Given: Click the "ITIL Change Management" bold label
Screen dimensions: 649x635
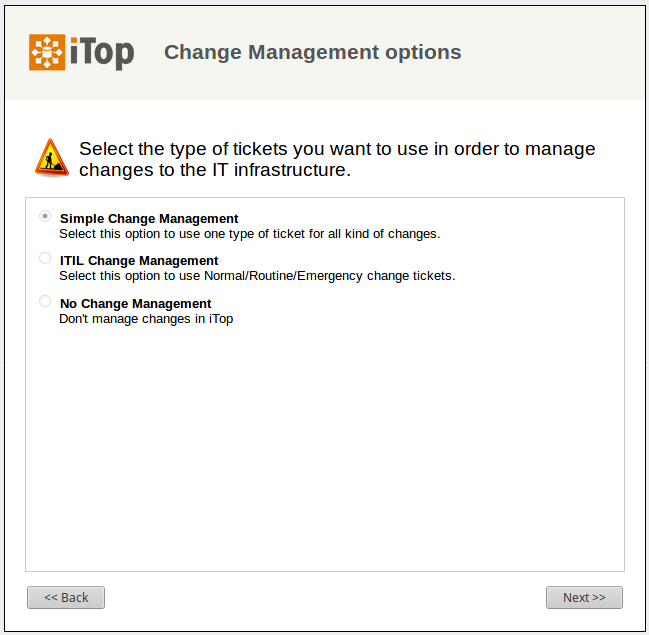Looking at the screenshot, I should (x=139, y=261).
